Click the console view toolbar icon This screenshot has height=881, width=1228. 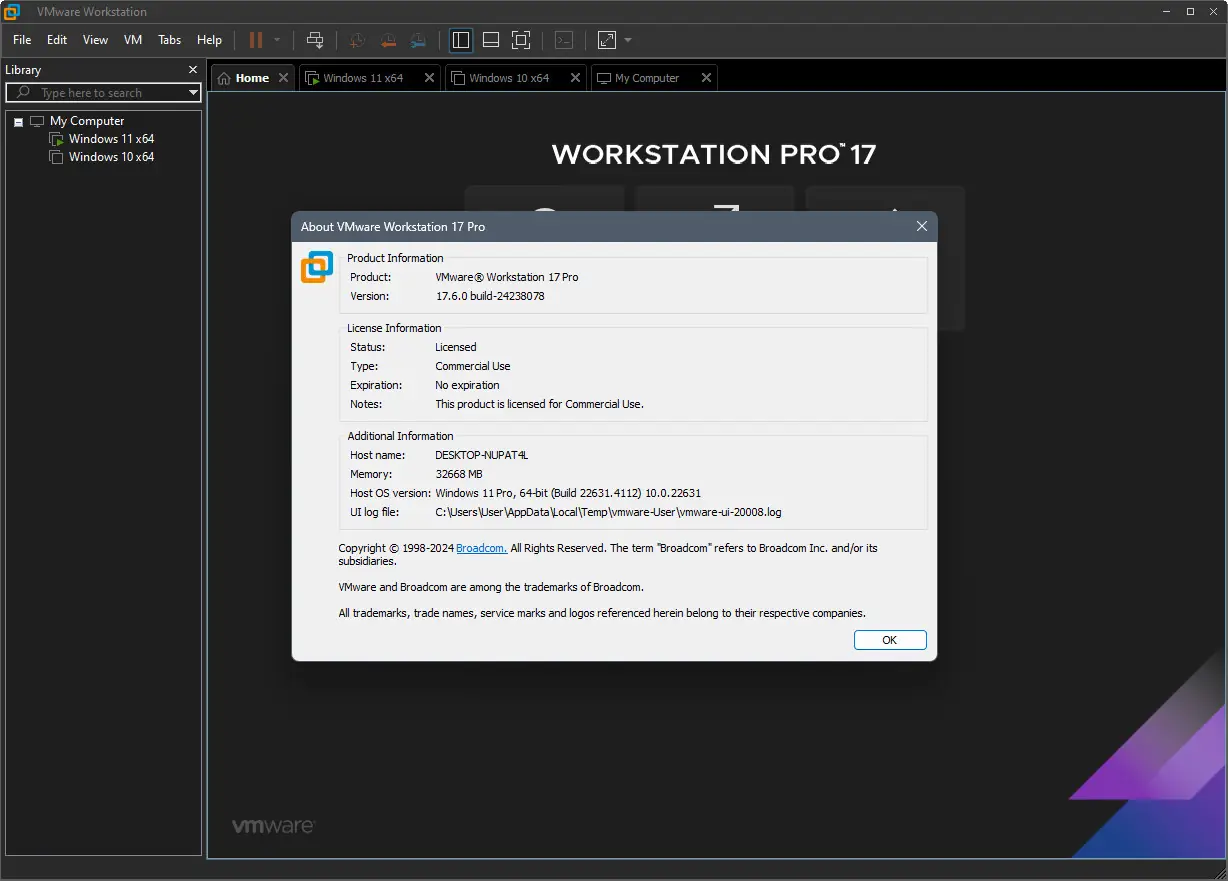(x=564, y=40)
